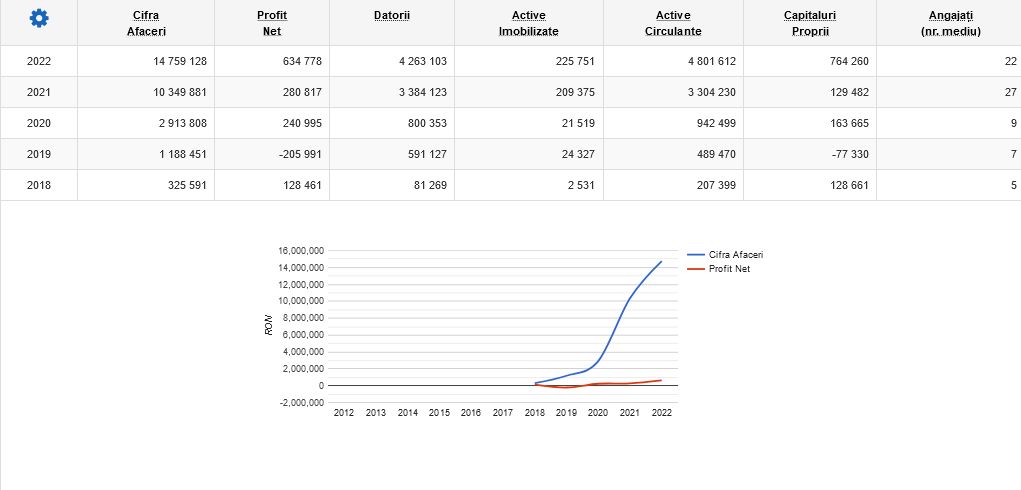Viewport: 1021px width, 490px height.
Task: Click the Active Circulante header
Action: coord(673,23)
